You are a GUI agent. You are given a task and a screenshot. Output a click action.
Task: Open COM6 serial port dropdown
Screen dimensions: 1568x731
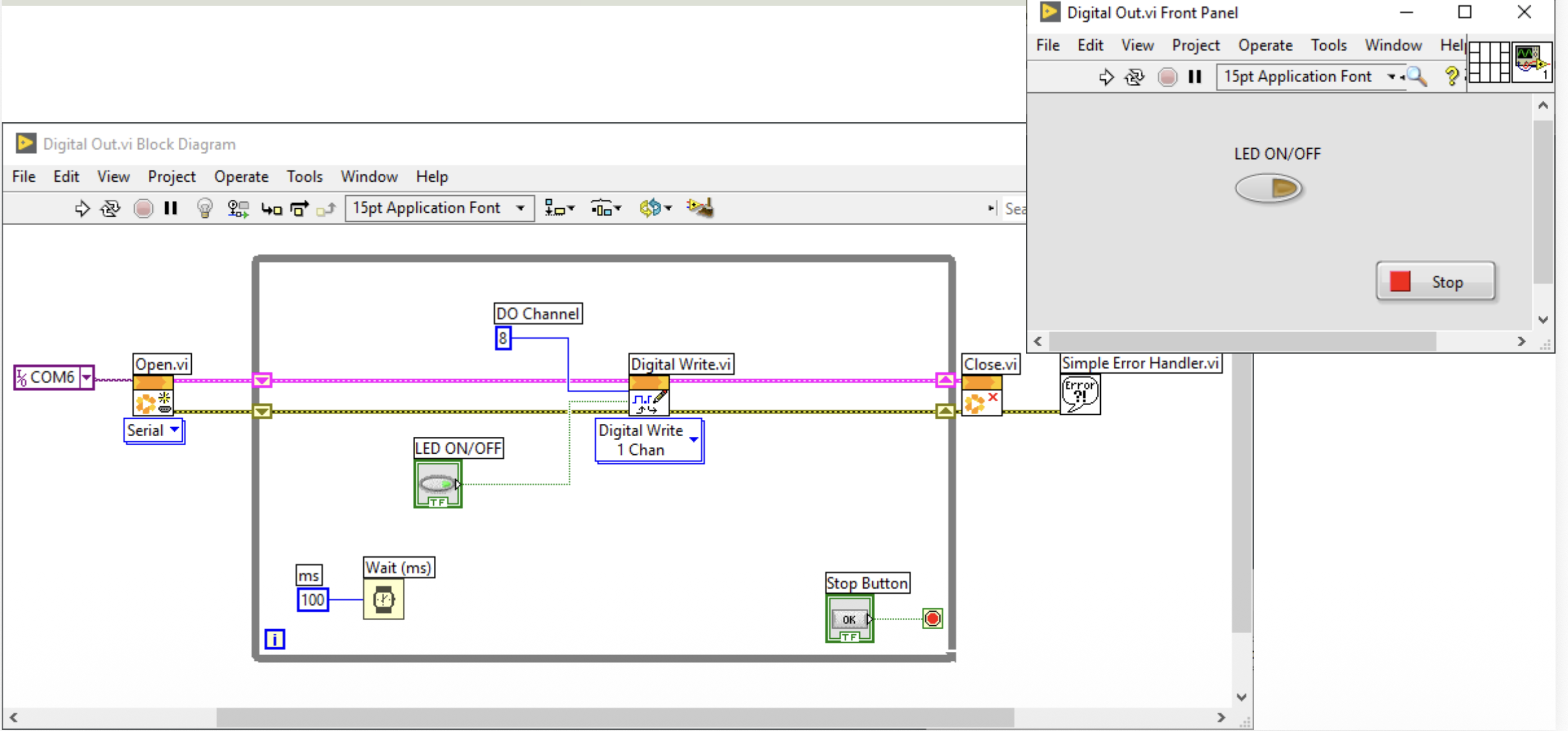pyautogui.click(x=87, y=377)
